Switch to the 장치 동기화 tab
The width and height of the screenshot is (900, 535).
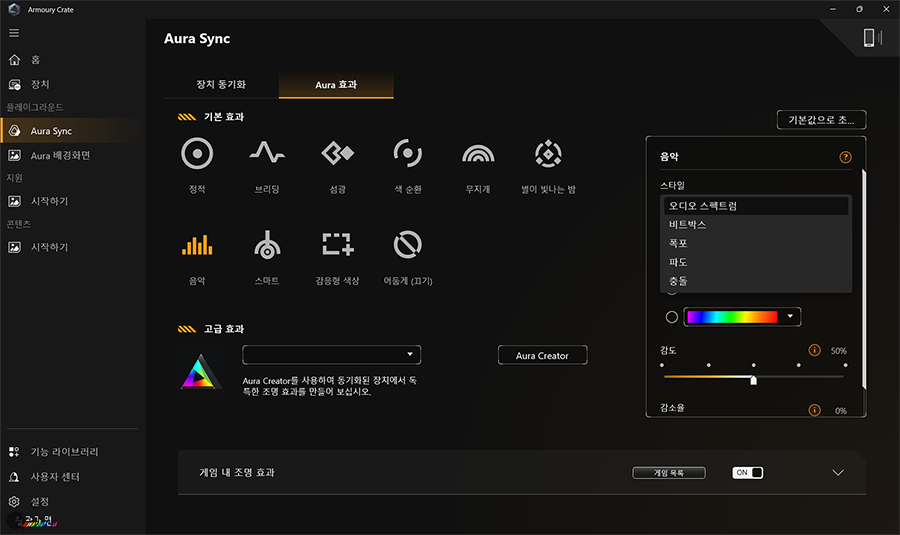(221, 85)
